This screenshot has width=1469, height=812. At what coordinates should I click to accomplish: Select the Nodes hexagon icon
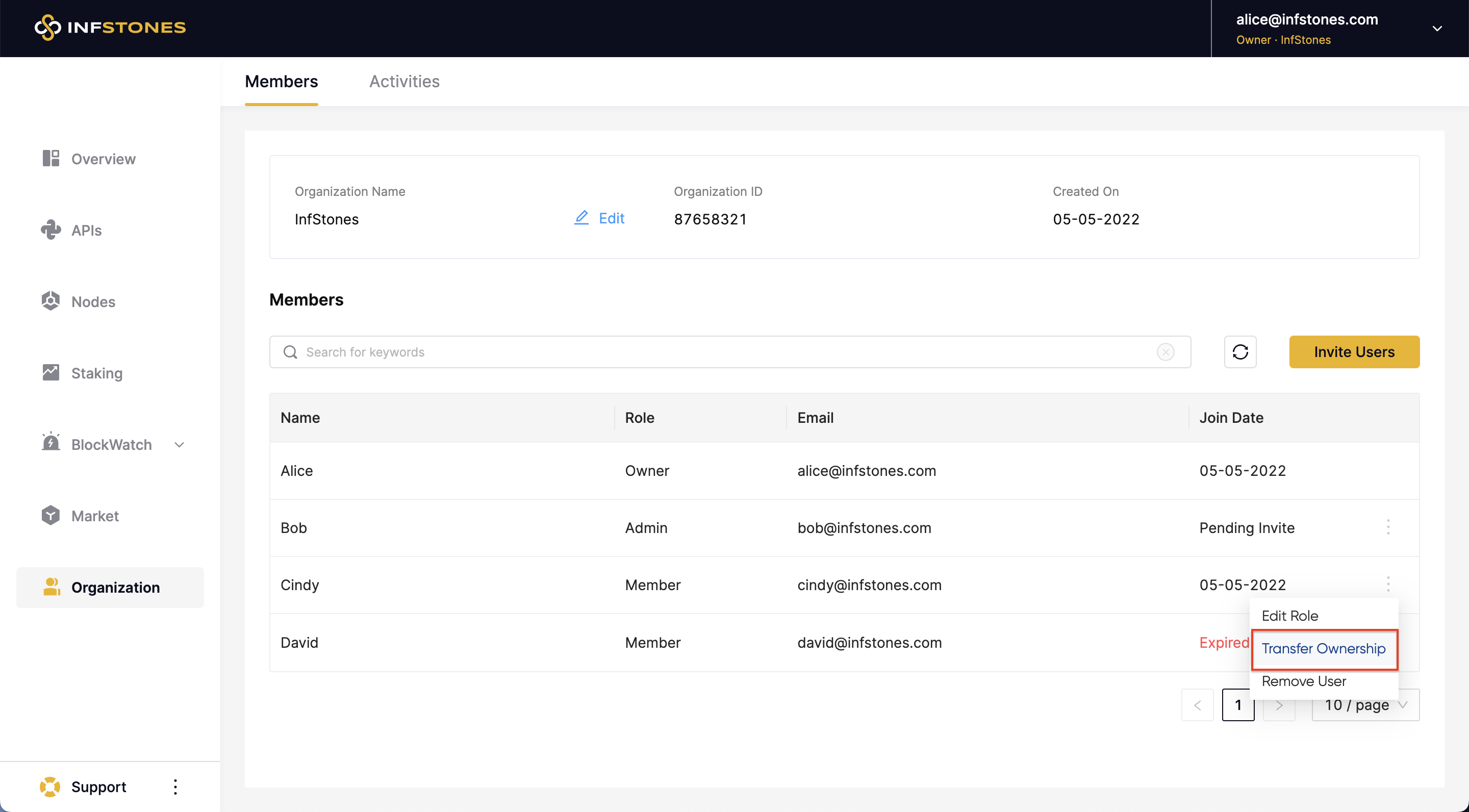[51, 301]
